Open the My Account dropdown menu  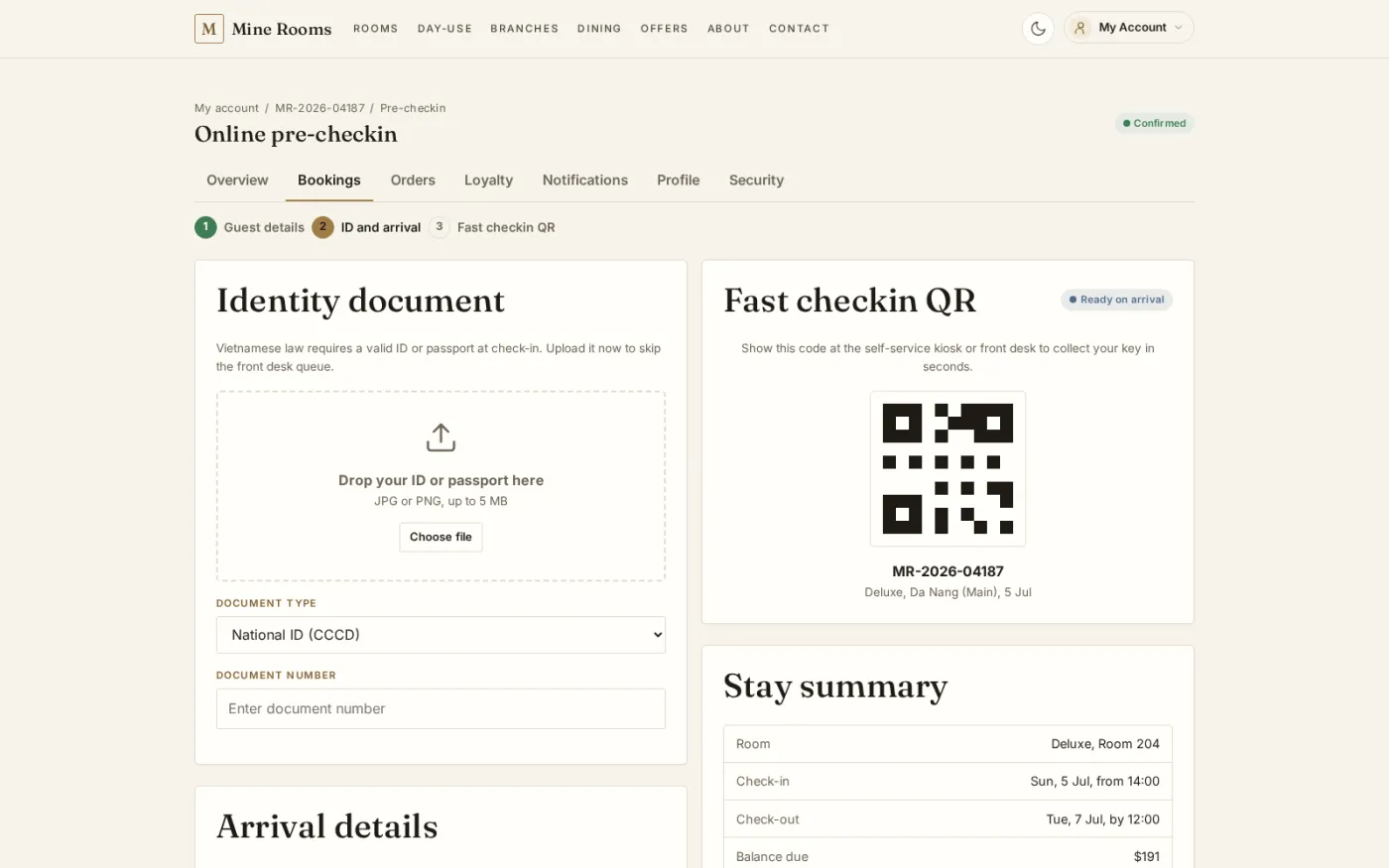click(x=1129, y=28)
